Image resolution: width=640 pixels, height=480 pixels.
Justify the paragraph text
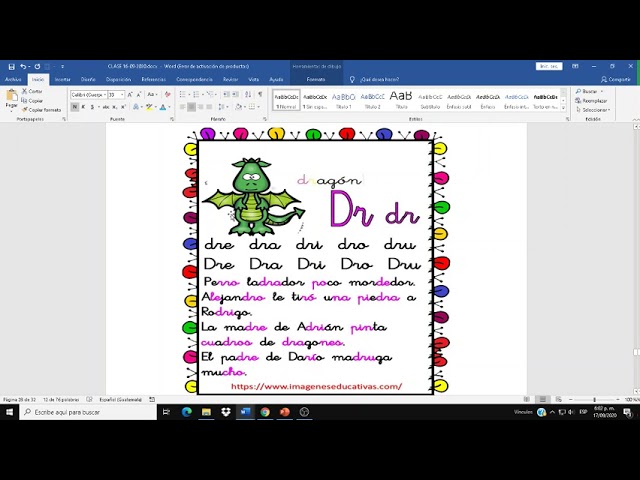[x=209, y=107]
